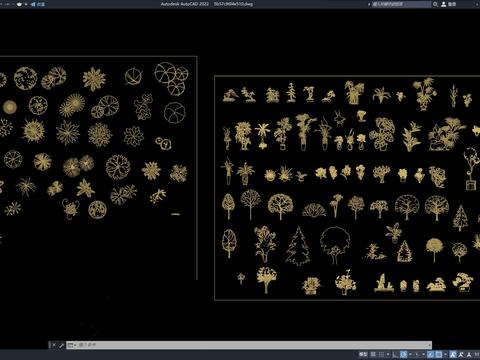The image size is (480, 360).
Task: Click the Model space button in status bar
Action: click(363, 354)
